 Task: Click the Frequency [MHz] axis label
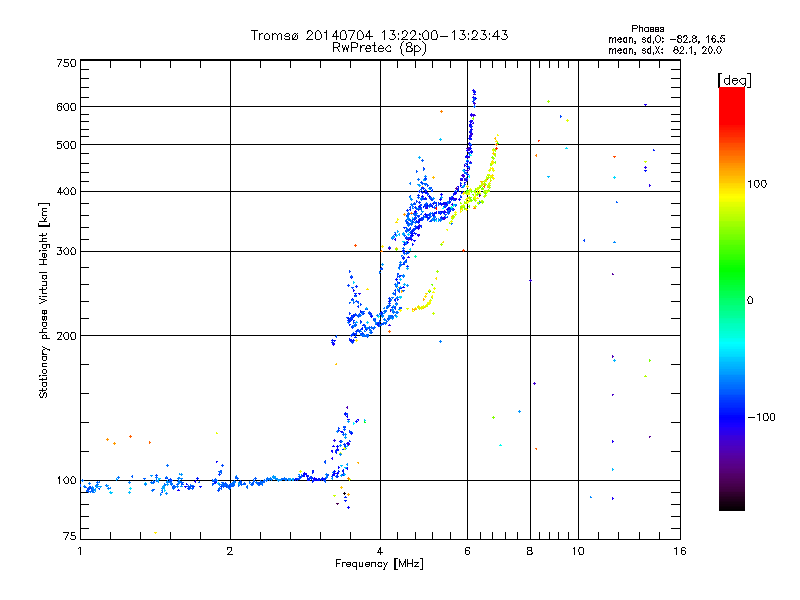click(x=379, y=565)
